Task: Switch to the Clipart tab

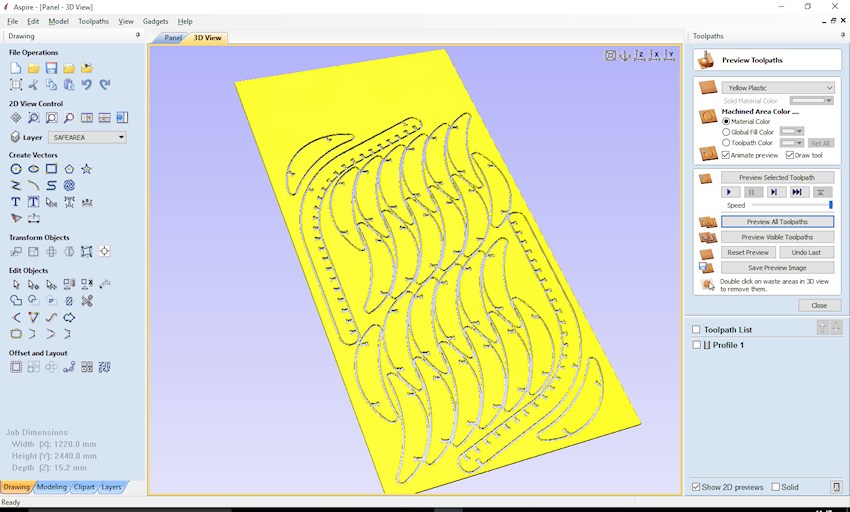Action: pyautogui.click(x=84, y=487)
